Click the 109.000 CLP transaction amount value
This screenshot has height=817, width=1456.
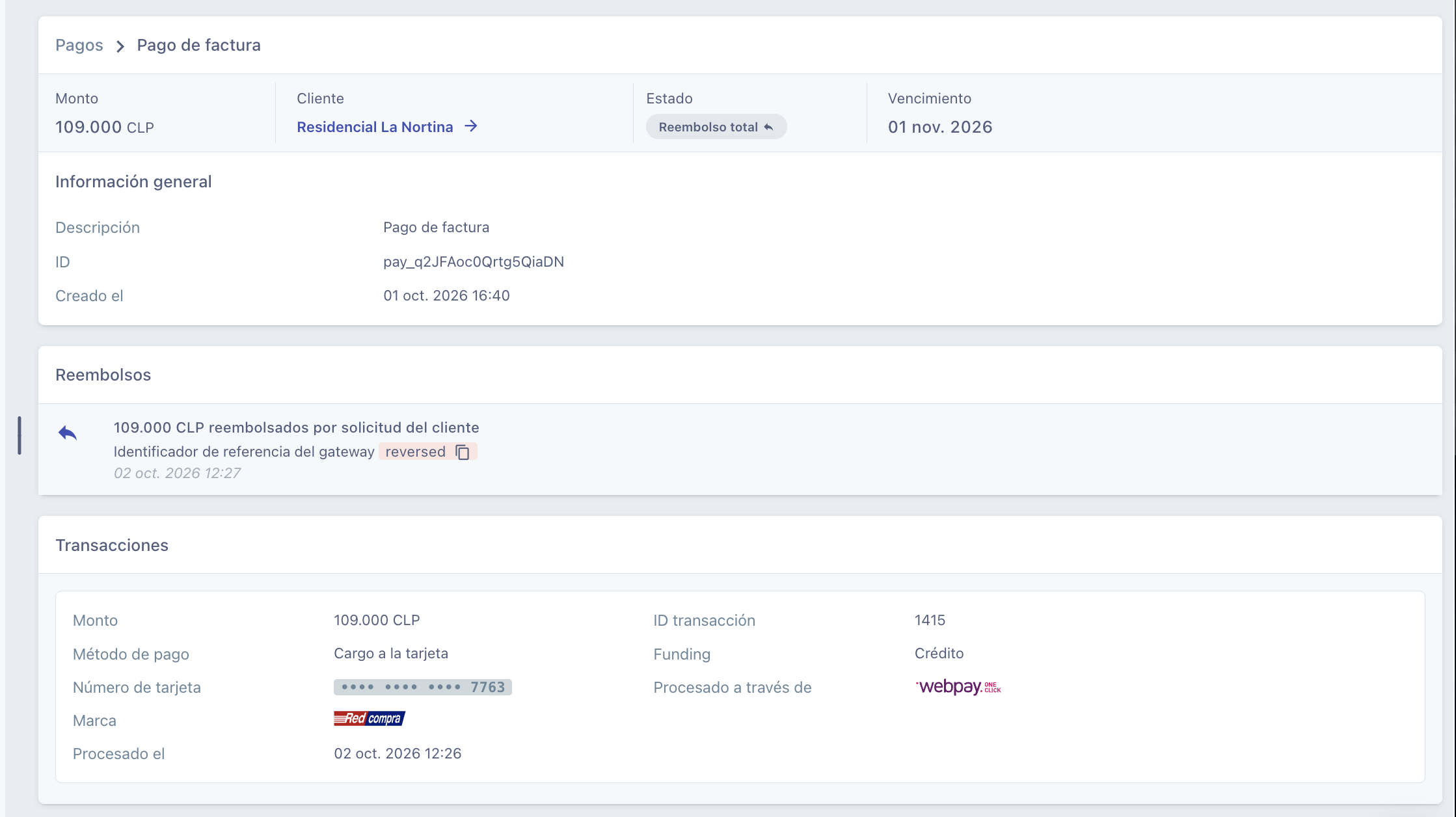[x=377, y=620]
